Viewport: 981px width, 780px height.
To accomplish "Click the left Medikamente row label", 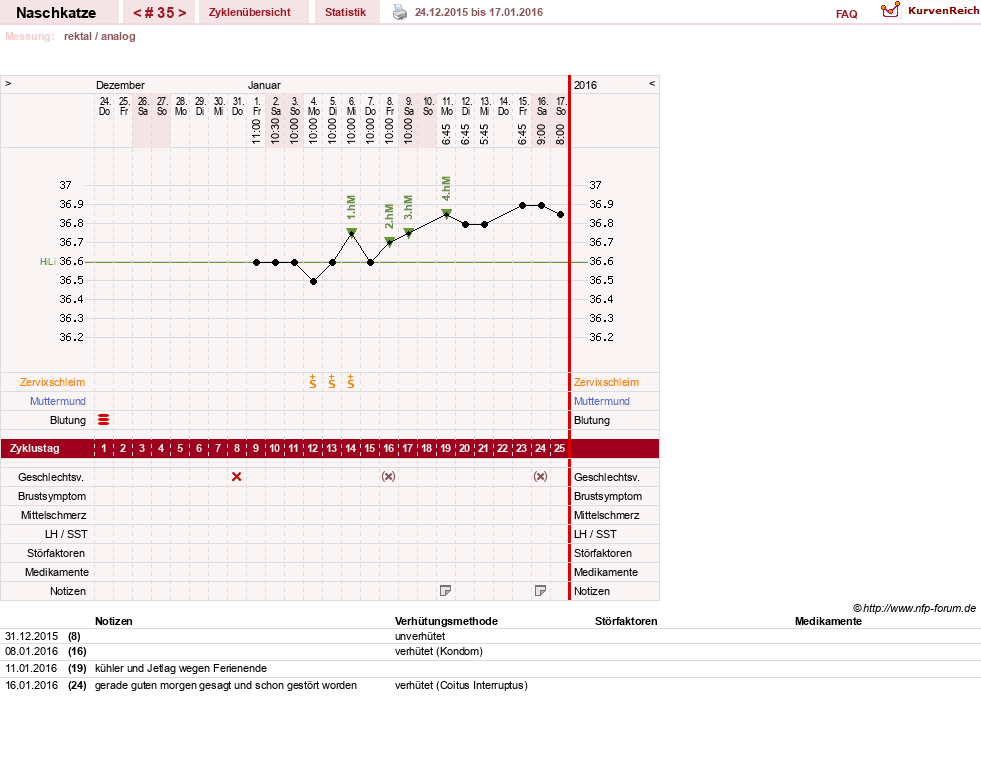I will coord(57,572).
